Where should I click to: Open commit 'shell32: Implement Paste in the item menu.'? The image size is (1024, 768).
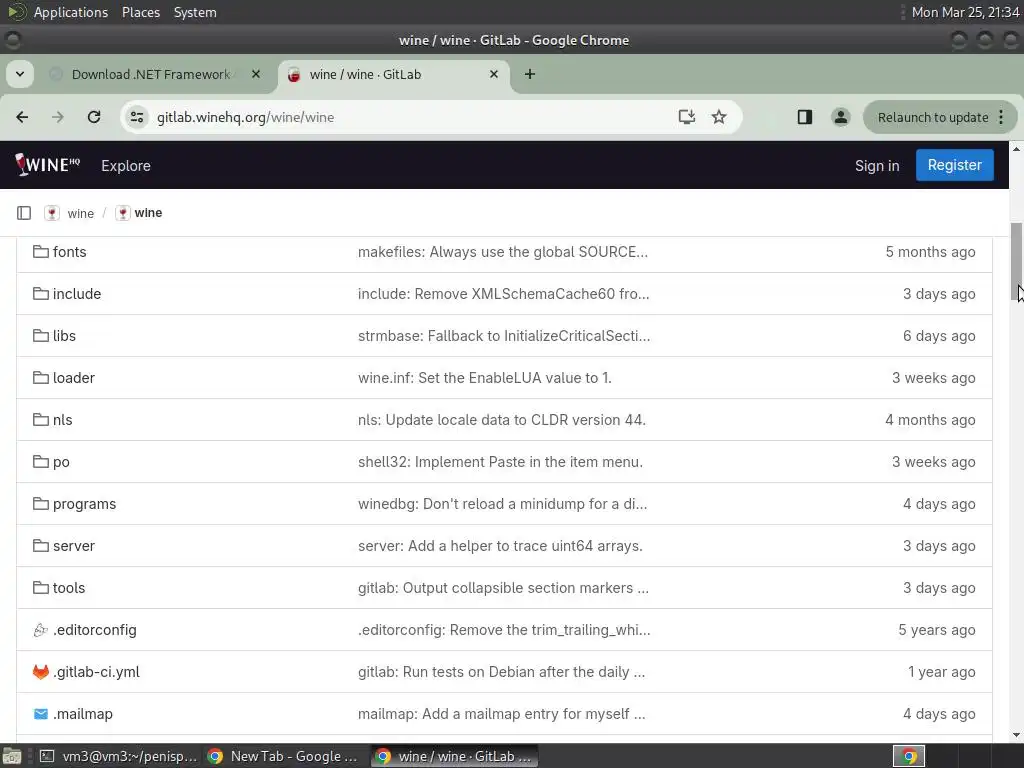pos(500,462)
